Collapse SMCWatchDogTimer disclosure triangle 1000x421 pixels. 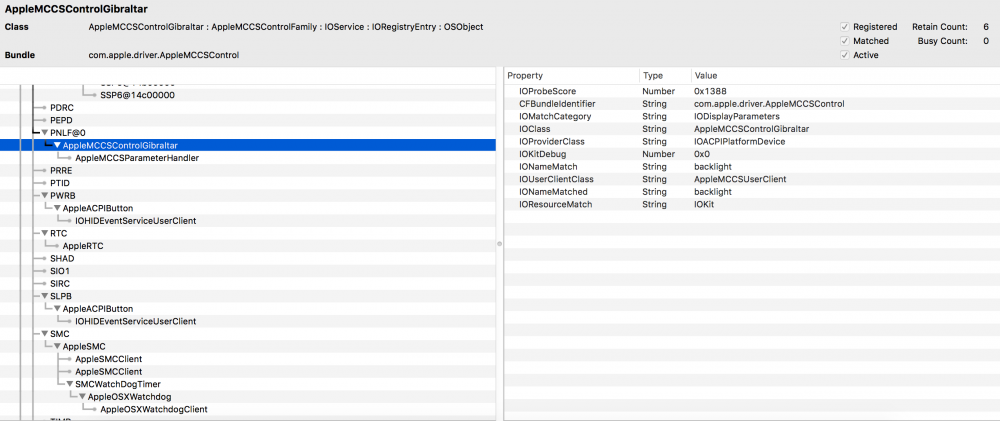tap(70, 384)
